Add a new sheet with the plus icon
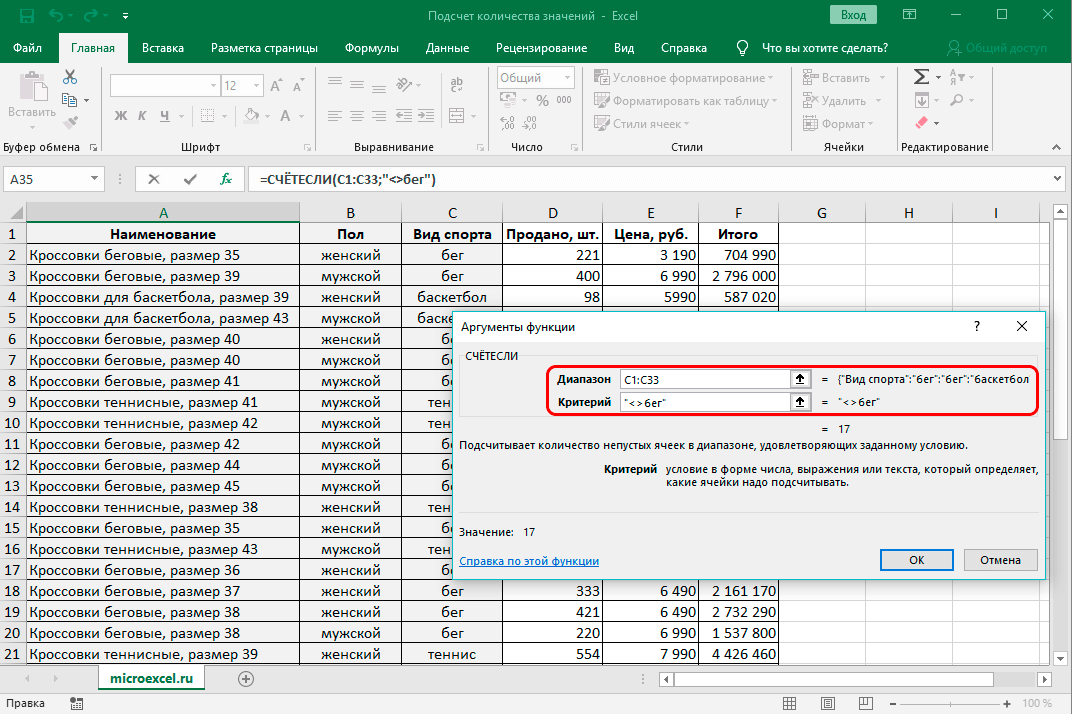 [246, 678]
